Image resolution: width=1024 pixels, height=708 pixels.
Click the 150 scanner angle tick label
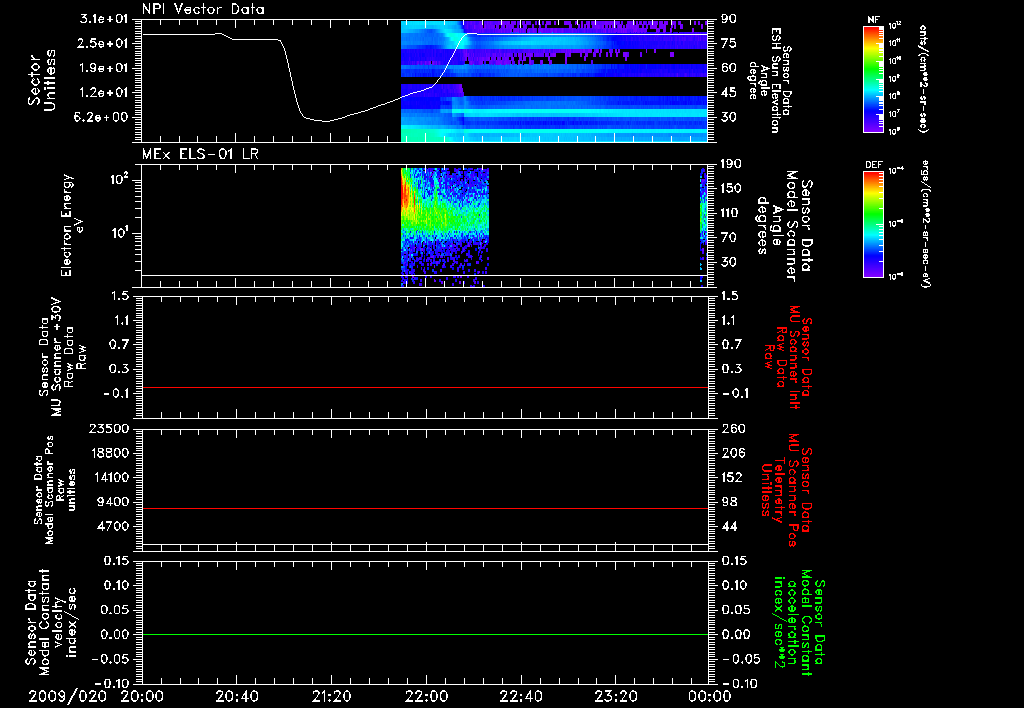coord(731,189)
